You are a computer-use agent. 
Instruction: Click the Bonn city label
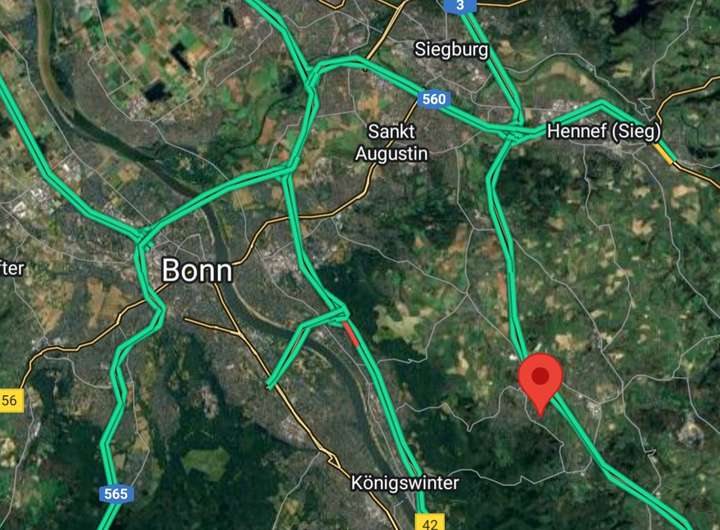[x=197, y=270]
